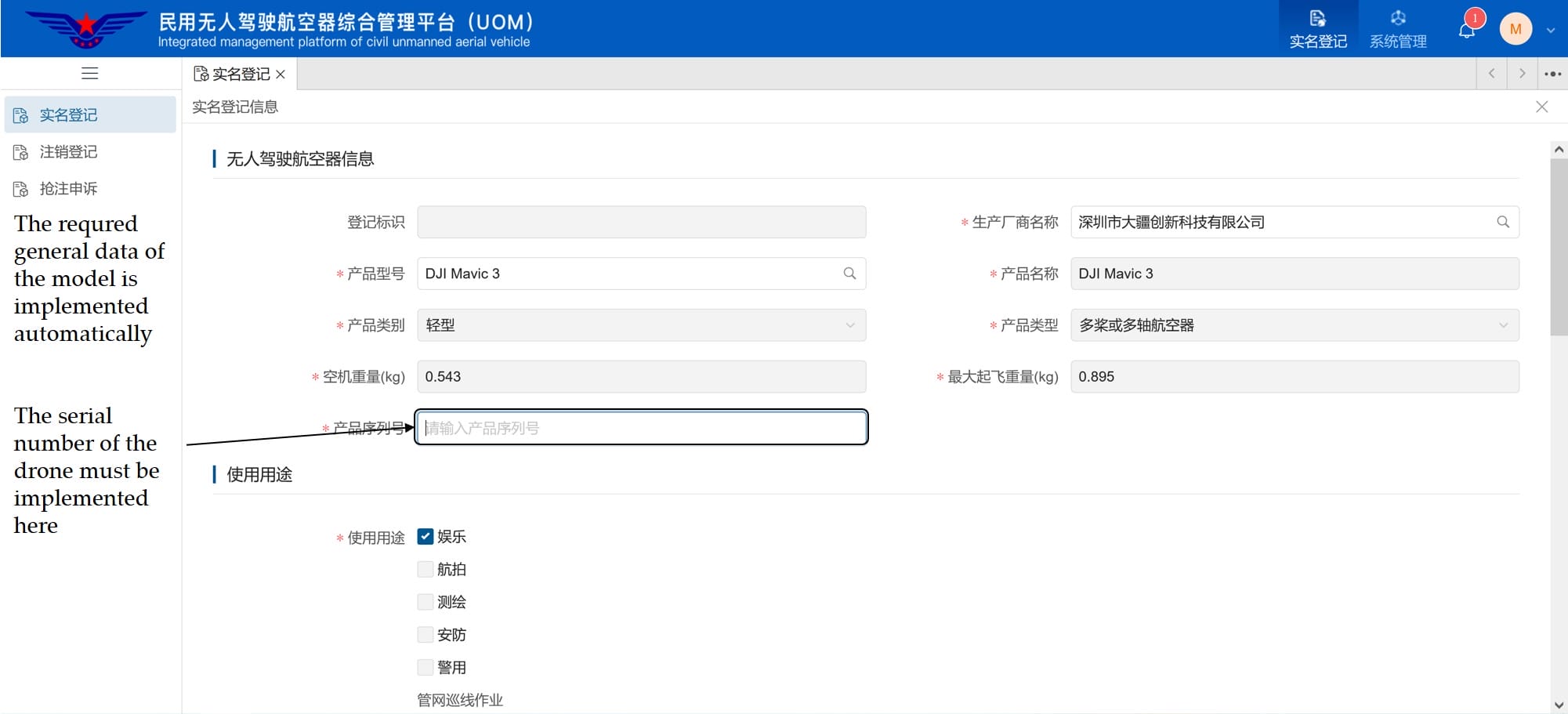Click the 生产厂商名称 input field
Screen dimensions: 1568x714
[1295, 222]
